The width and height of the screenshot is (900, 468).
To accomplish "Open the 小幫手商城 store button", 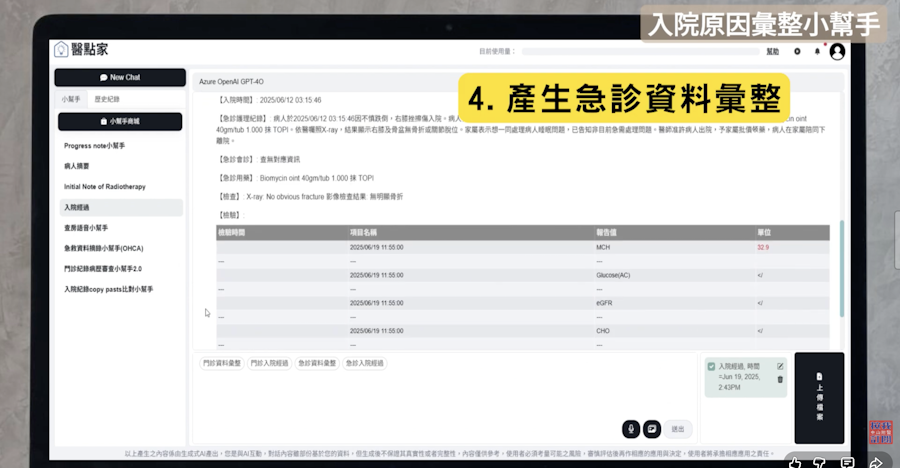I will (x=120, y=121).
